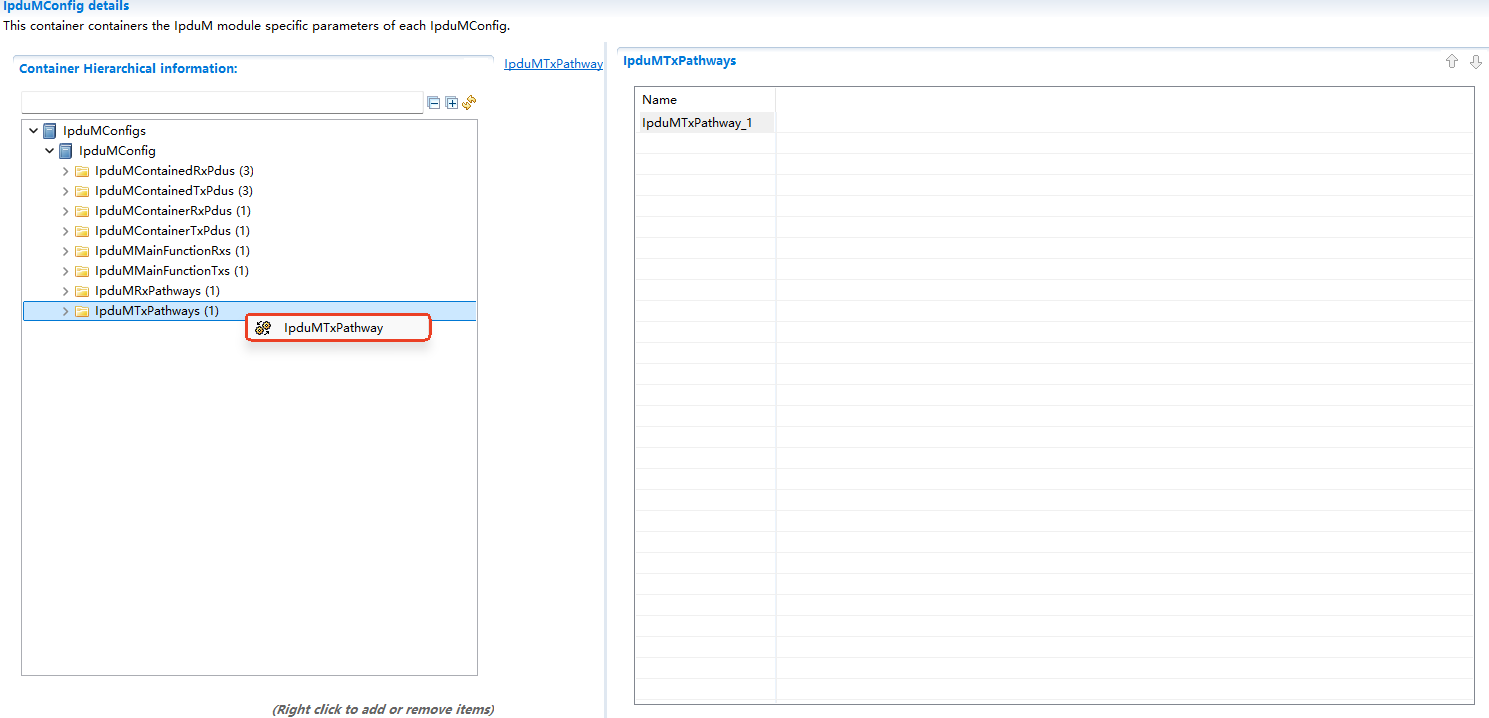Click the gear icon beside IpduMTxPathway
This screenshot has height=718, width=1489.
click(x=263, y=328)
